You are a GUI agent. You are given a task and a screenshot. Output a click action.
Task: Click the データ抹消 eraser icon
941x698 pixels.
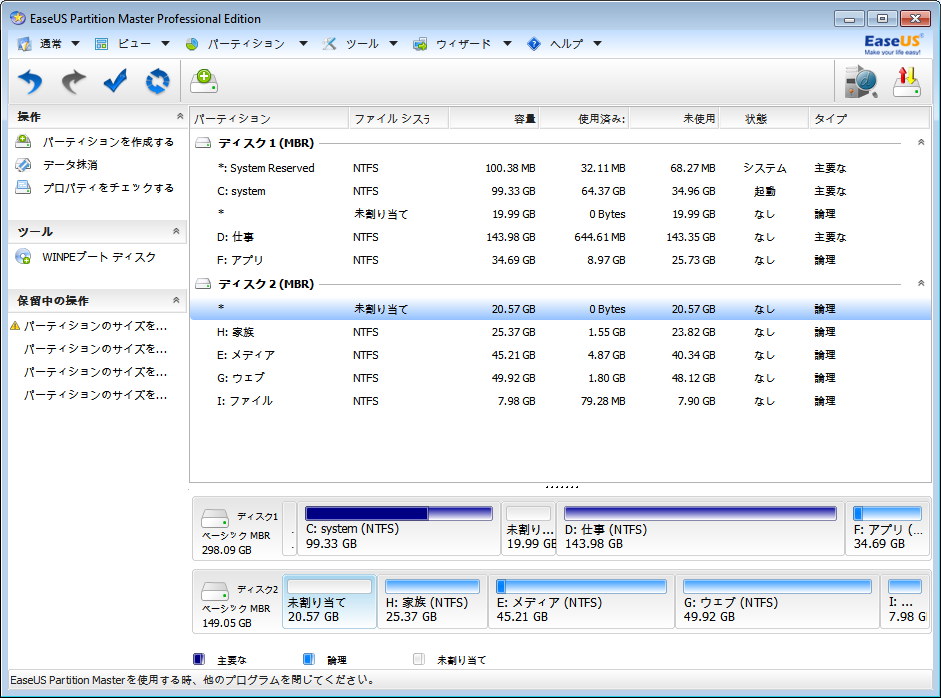tap(23, 164)
